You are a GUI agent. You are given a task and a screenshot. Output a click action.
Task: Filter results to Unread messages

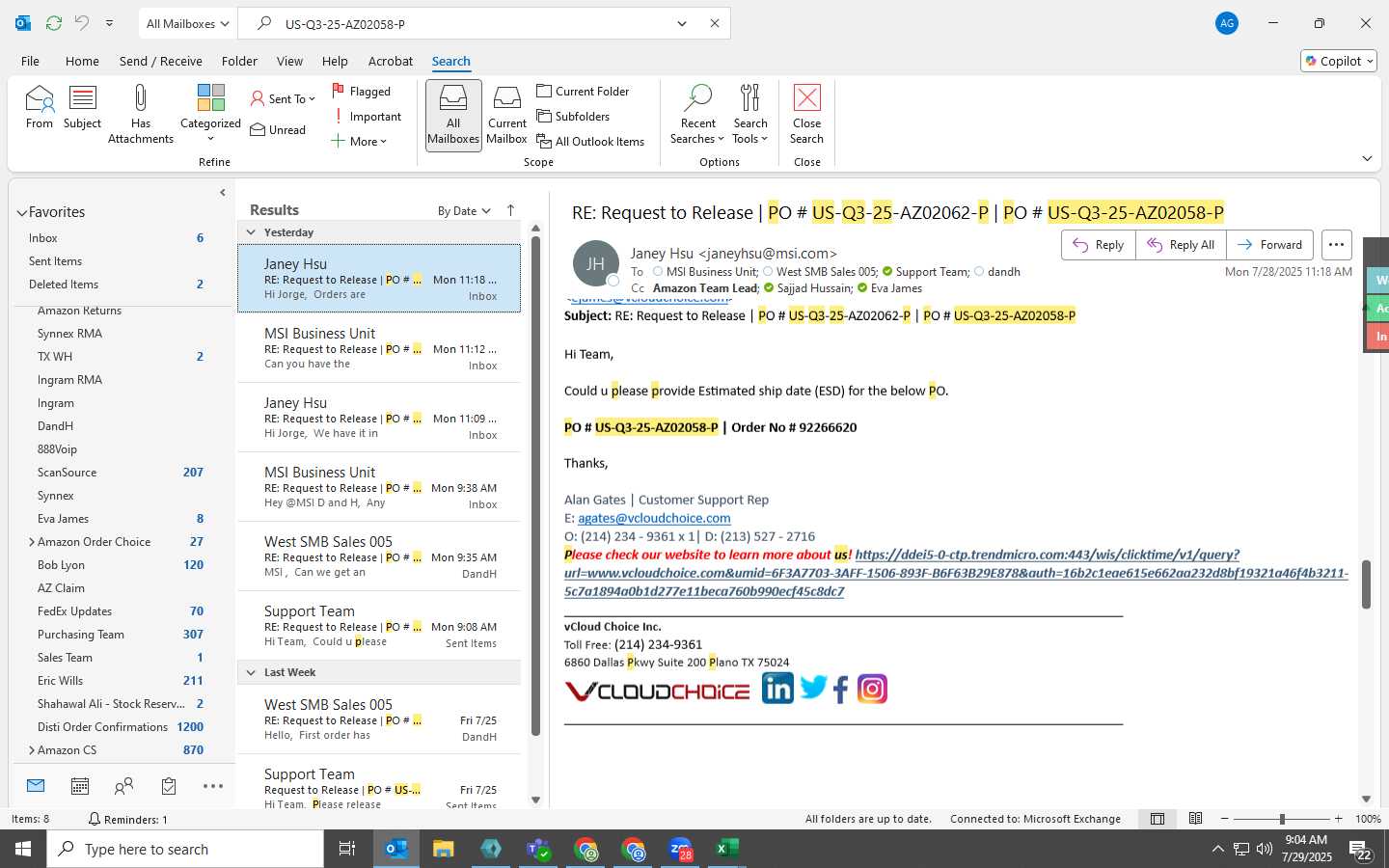tap(278, 130)
